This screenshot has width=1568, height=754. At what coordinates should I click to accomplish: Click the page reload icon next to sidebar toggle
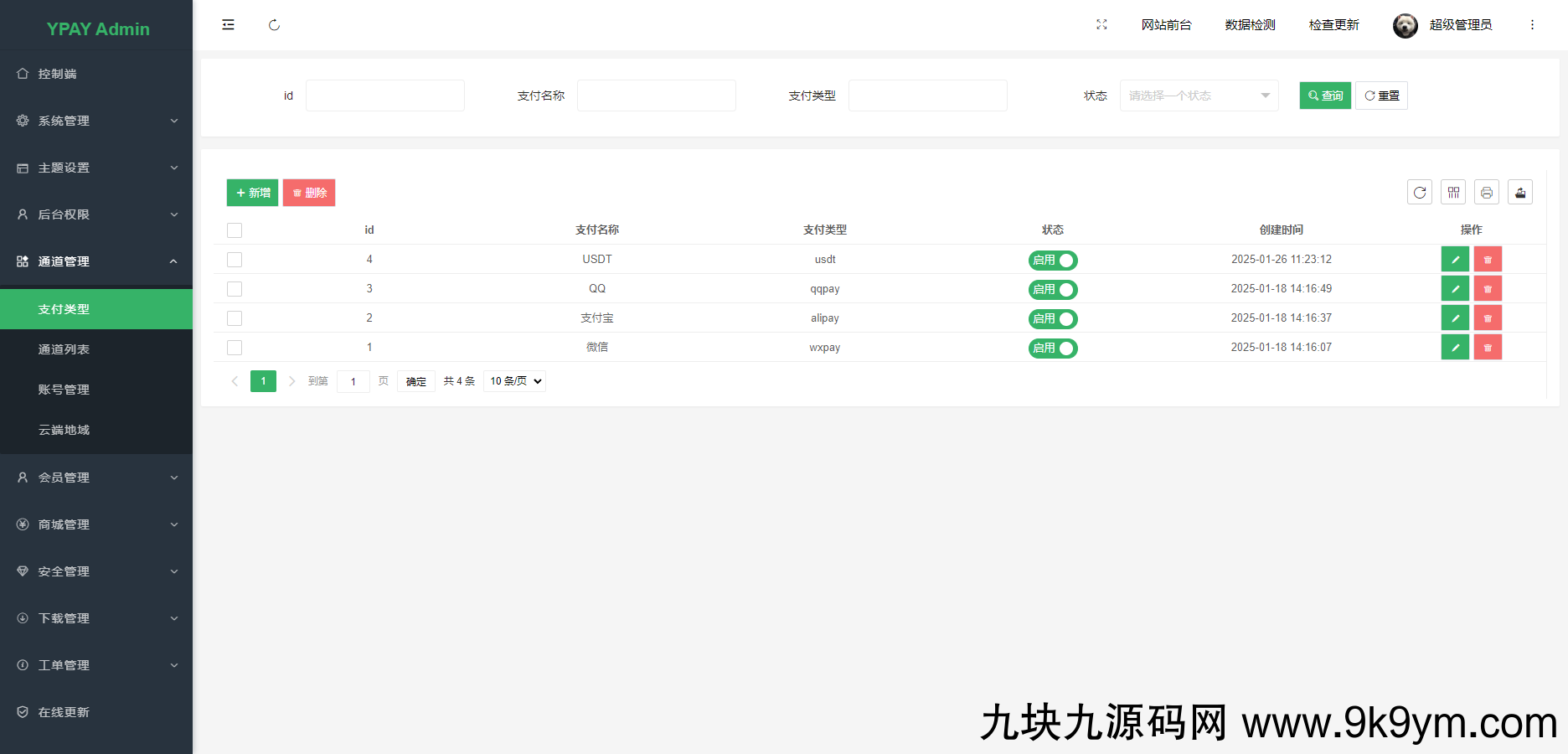pos(274,25)
